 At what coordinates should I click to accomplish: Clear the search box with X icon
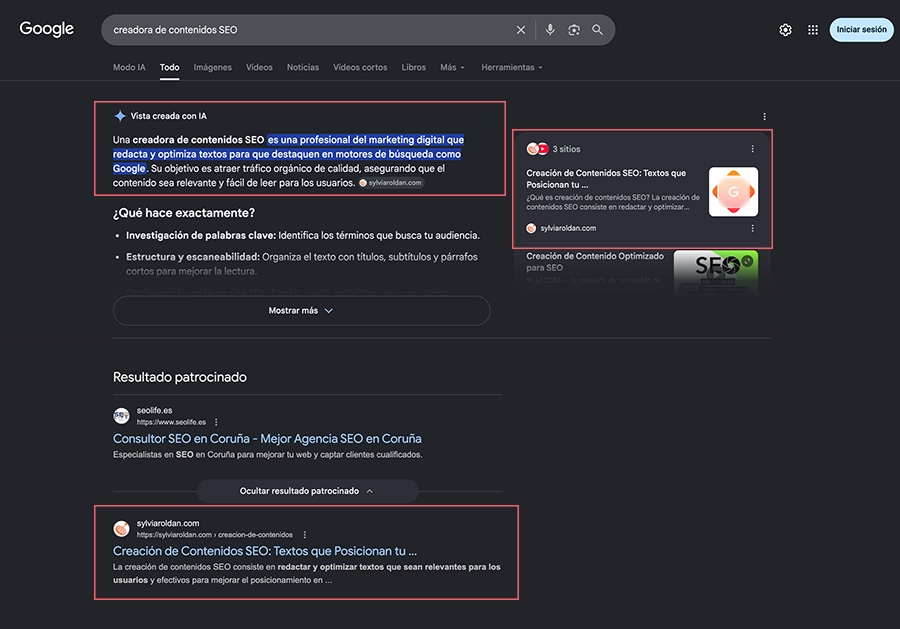point(521,30)
